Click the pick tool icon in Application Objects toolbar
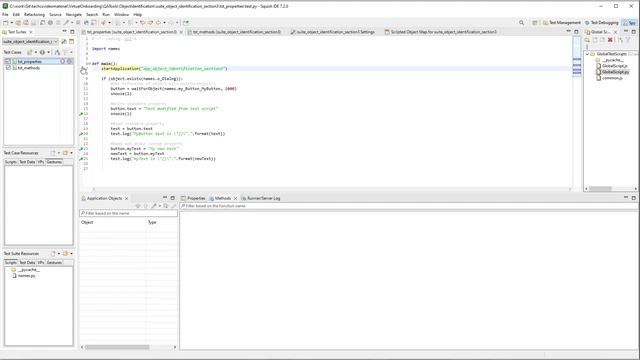Image resolution: width=640 pixels, height=360 pixels. (x=154, y=206)
